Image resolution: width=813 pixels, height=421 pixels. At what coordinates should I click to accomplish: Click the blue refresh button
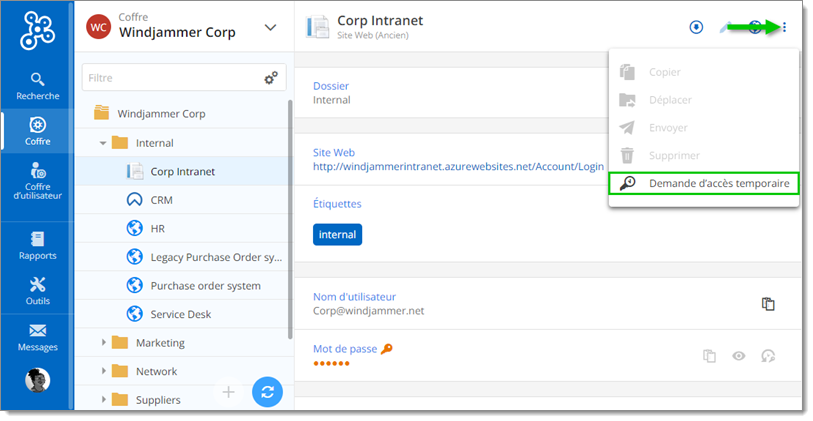tap(266, 392)
